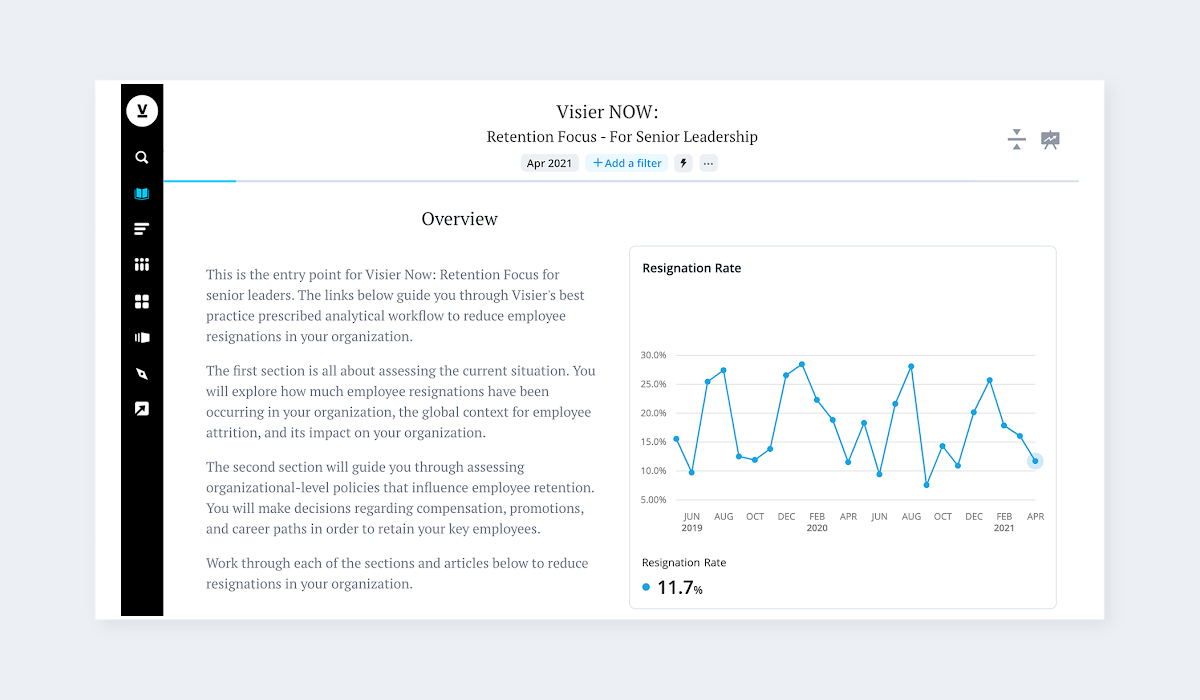Click the Overview section heading
Image resolution: width=1200 pixels, height=700 pixels.
(460, 219)
